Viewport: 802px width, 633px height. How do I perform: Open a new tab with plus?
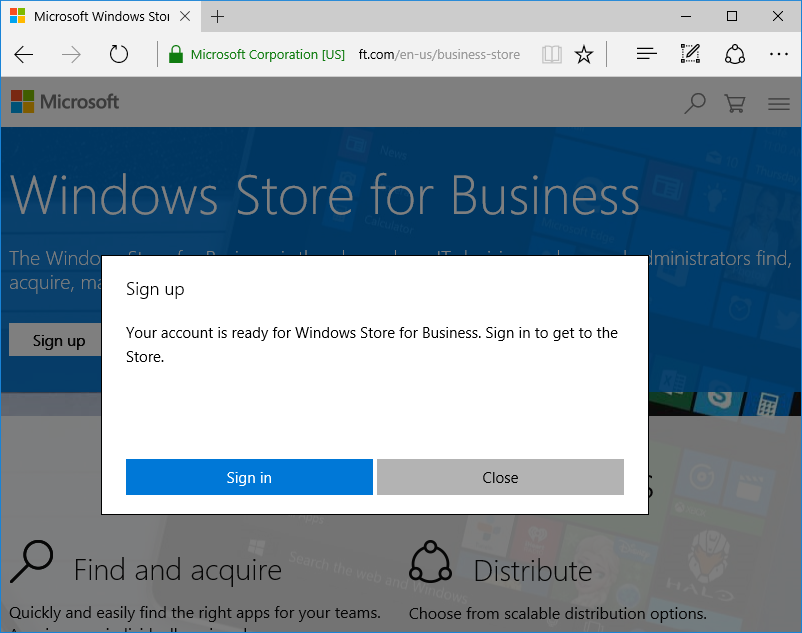point(218,17)
